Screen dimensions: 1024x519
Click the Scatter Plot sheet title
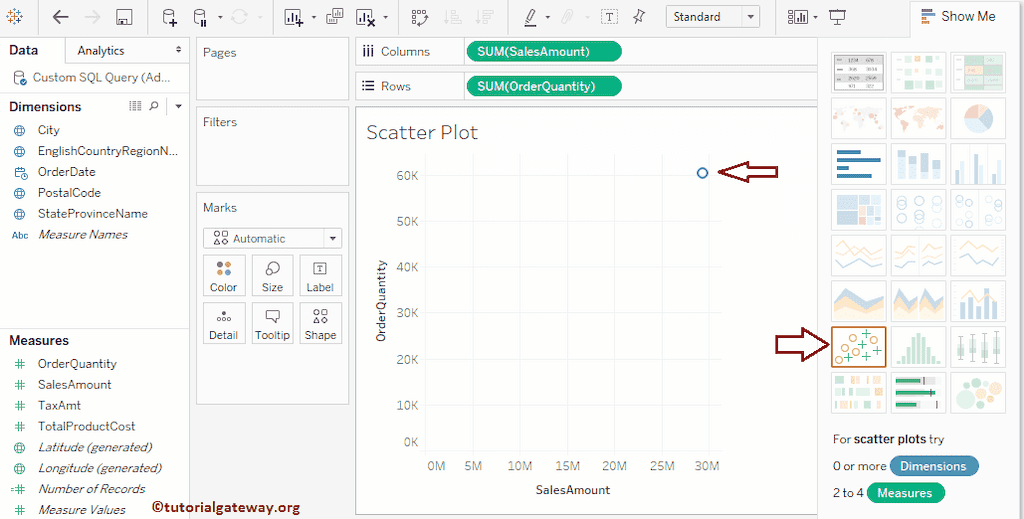pos(422,133)
